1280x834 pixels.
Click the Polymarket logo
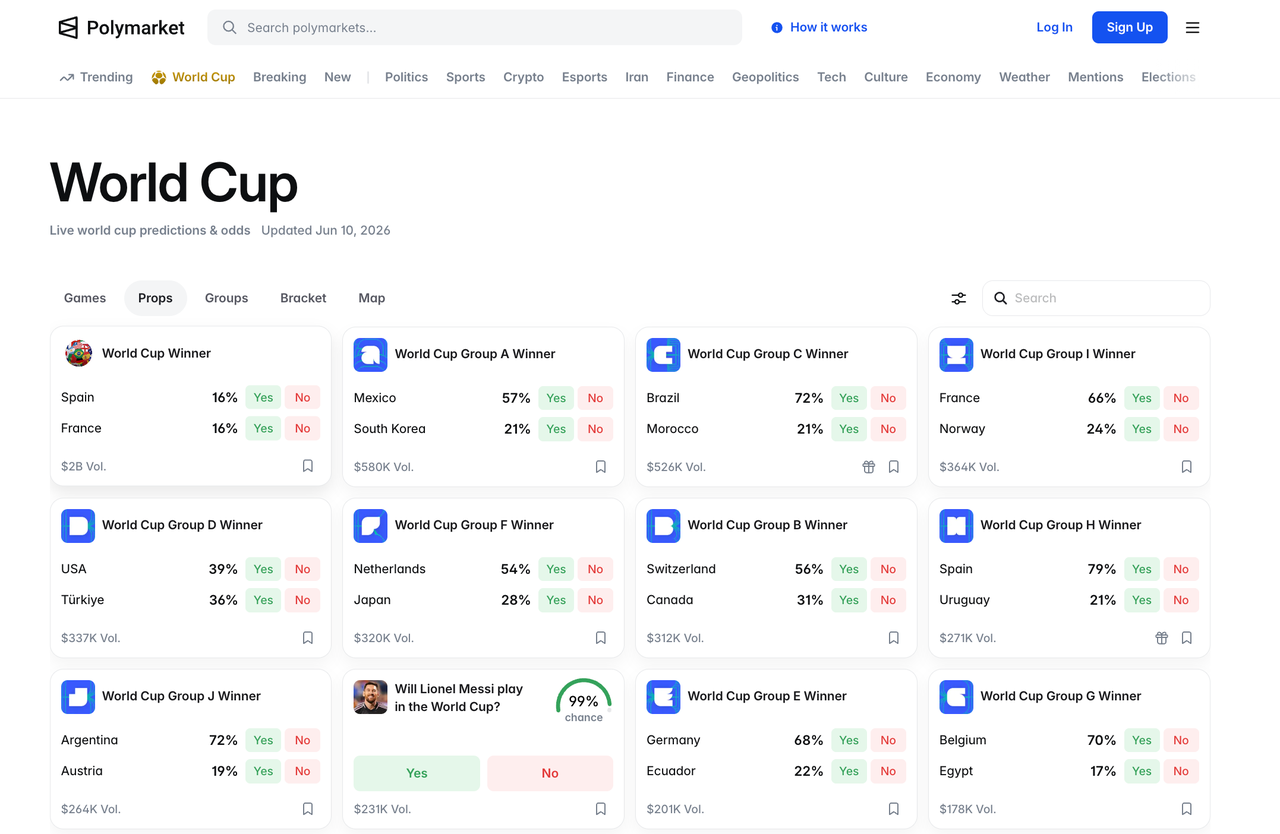click(121, 28)
